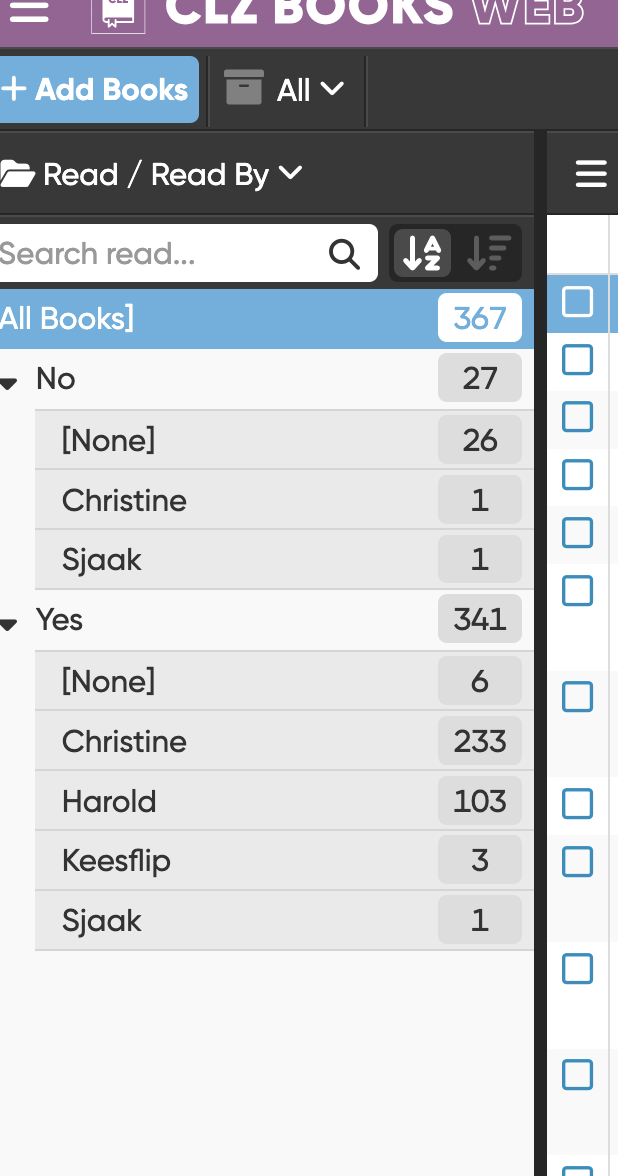Sort folders by count icon
This screenshot has height=1176, width=618.
tap(489, 253)
